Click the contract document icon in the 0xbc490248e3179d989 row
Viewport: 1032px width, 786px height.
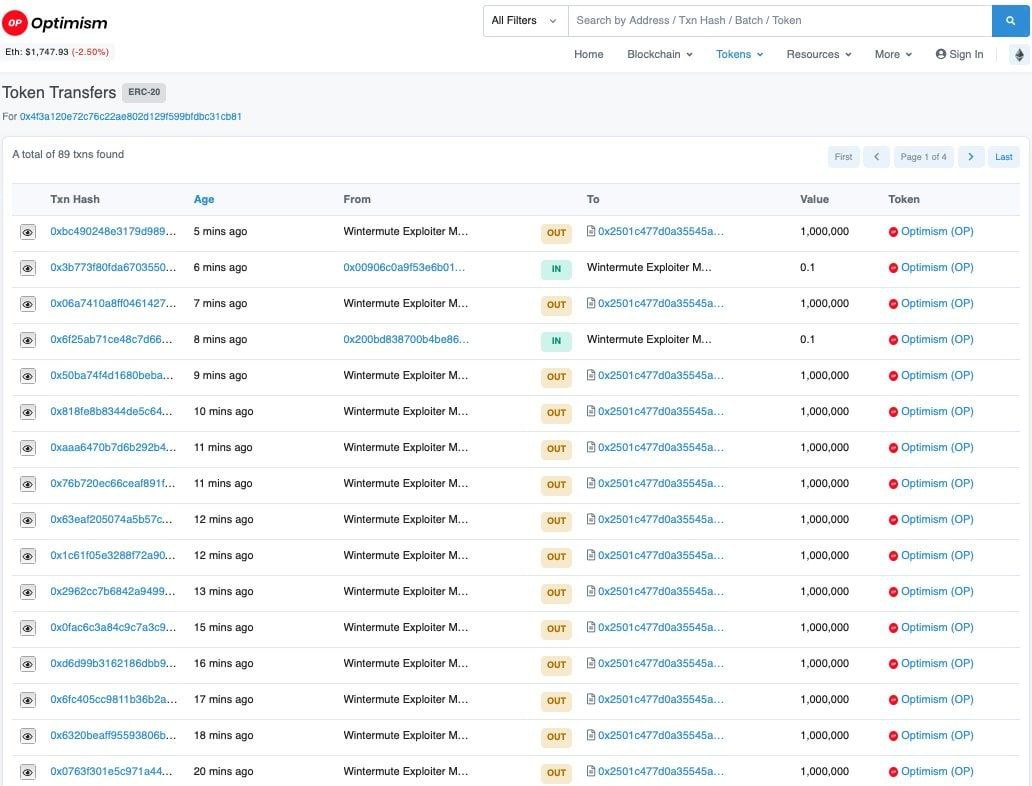(x=591, y=231)
